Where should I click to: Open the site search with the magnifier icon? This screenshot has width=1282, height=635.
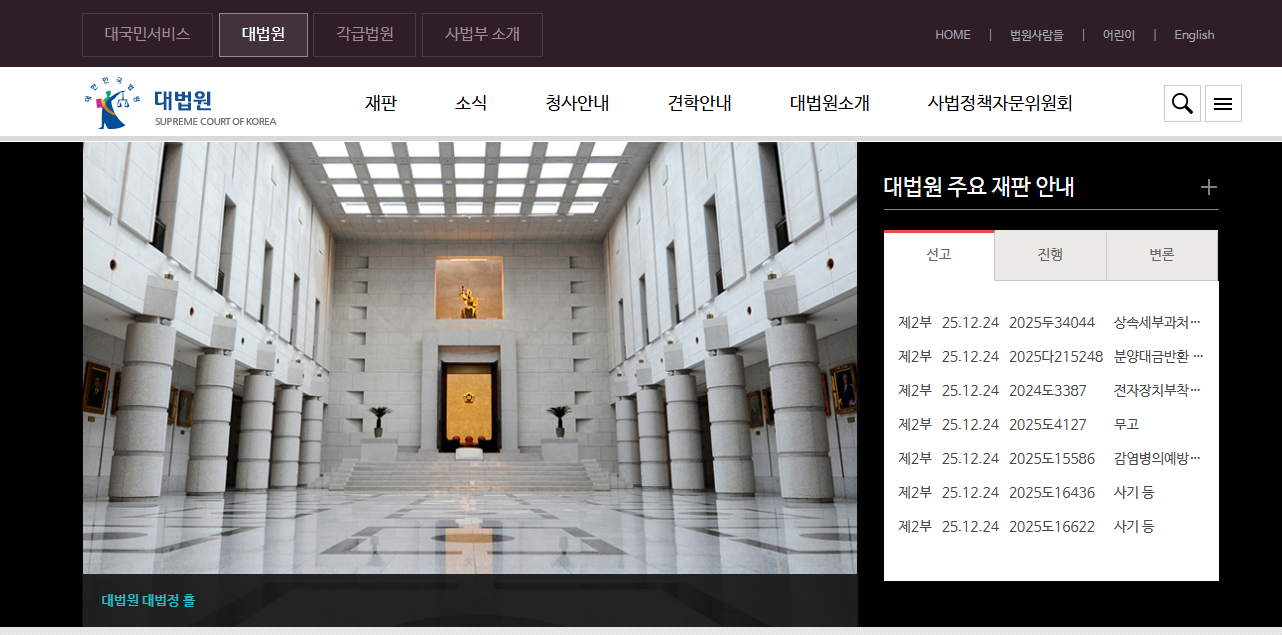click(1182, 103)
